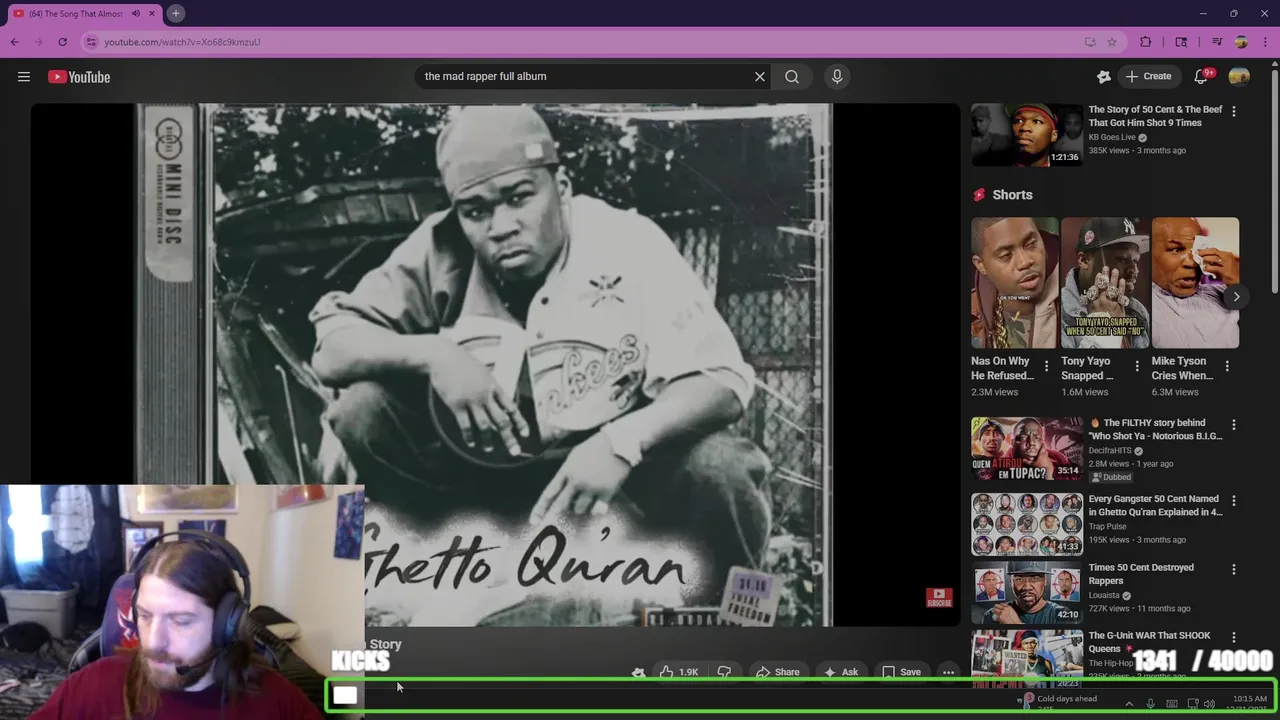Open options for Tony Yayo Snapped short
This screenshot has width=1280, height=720.
coord(1137,366)
